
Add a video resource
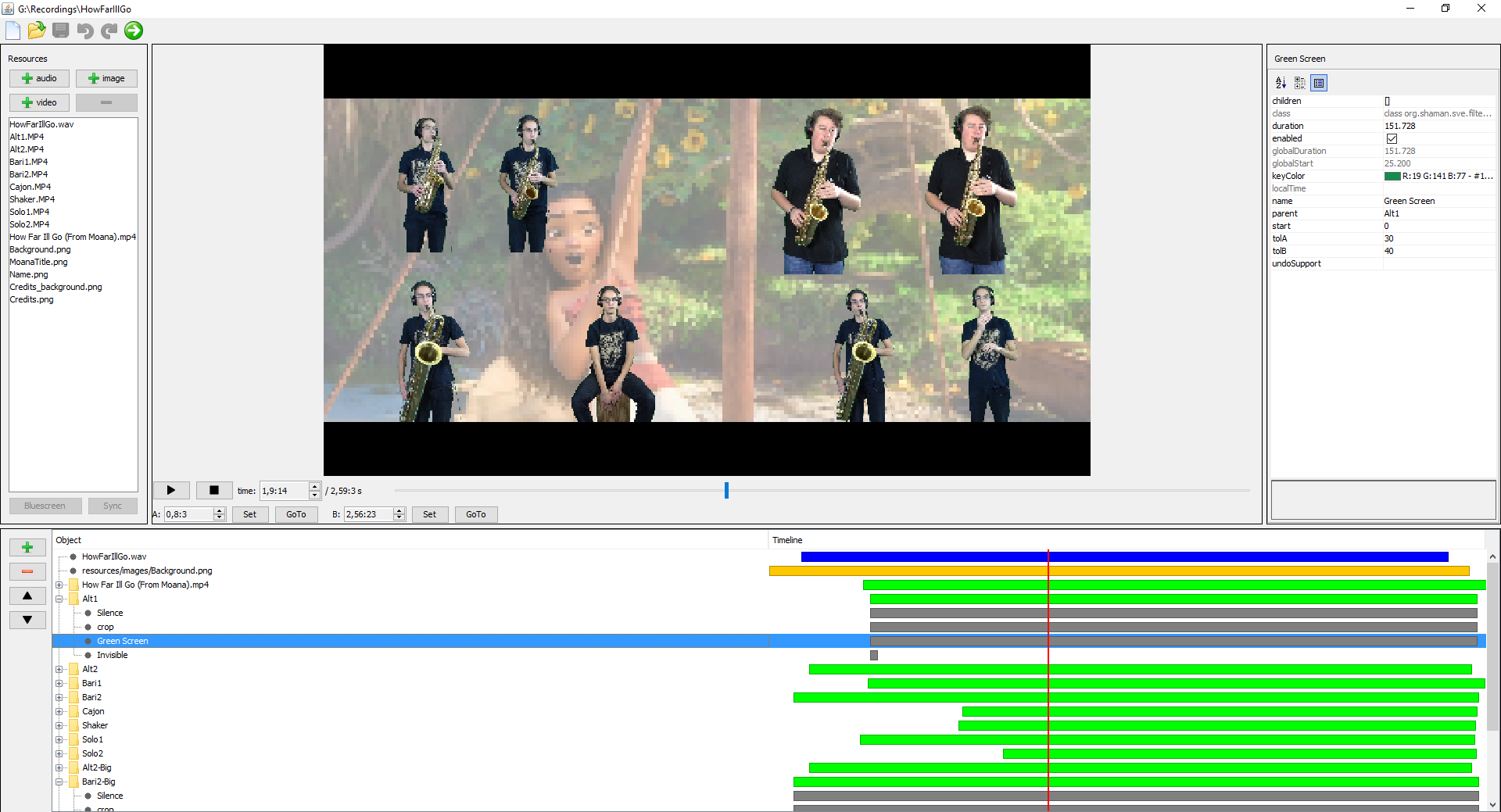click(x=38, y=102)
